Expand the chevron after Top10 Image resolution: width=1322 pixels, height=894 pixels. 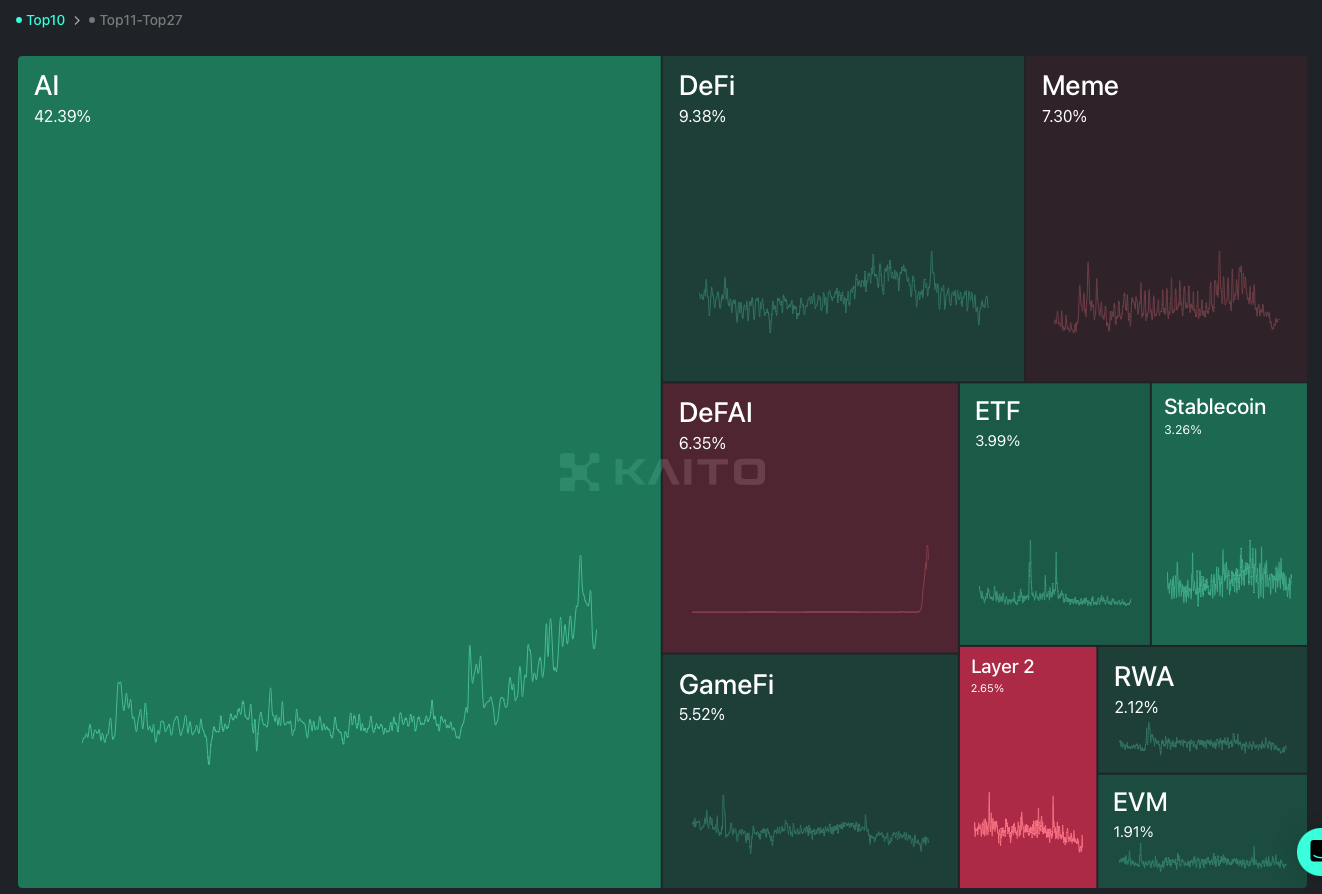pyautogui.click(x=78, y=19)
